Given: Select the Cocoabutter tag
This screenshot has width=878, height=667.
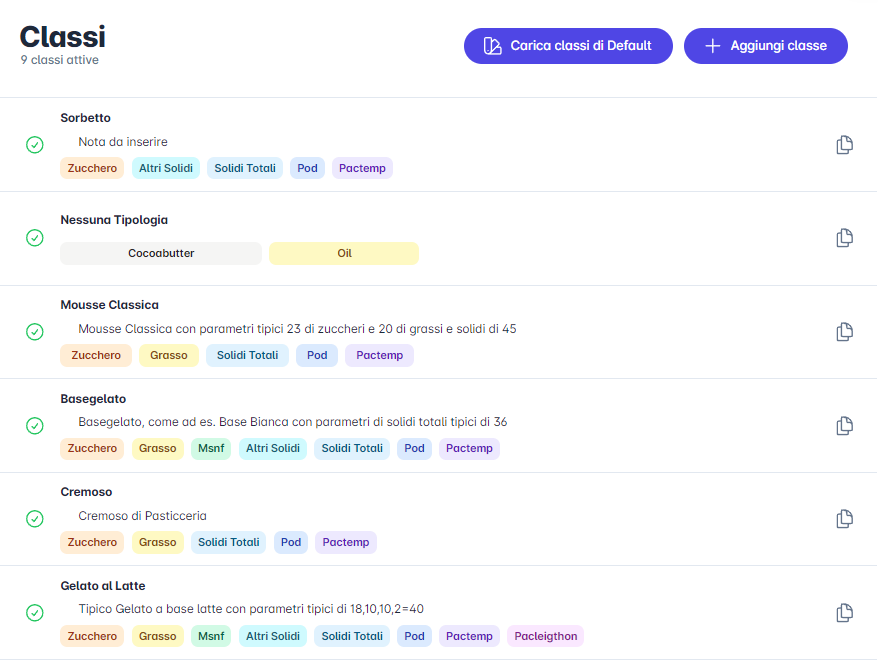Looking at the screenshot, I should pos(161,254).
